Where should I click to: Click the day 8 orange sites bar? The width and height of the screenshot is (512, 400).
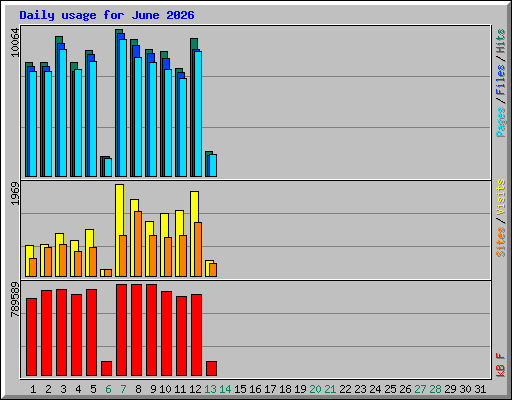click(138, 244)
